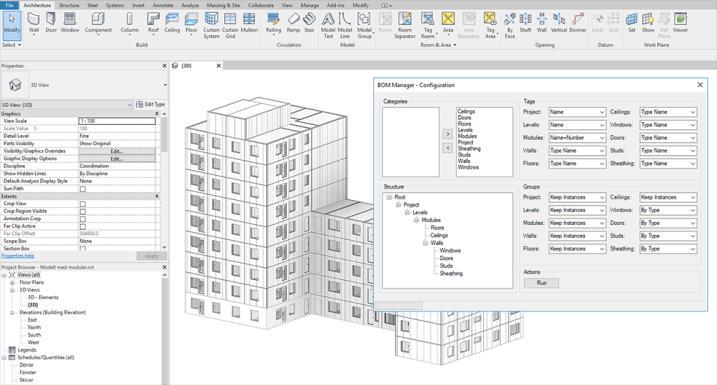Image resolution: width=717 pixels, height=385 pixels.
Task: Open the Properties help link
Action: point(18,256)
